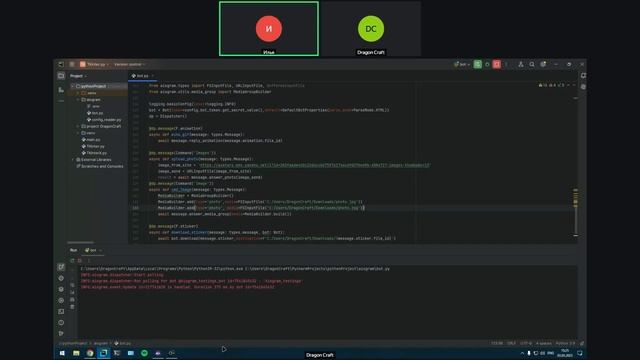Click the red Stop button in toolbar
The width and height of the screenshot is (640, 360).
pyautogui.click(x=497, y=64)
